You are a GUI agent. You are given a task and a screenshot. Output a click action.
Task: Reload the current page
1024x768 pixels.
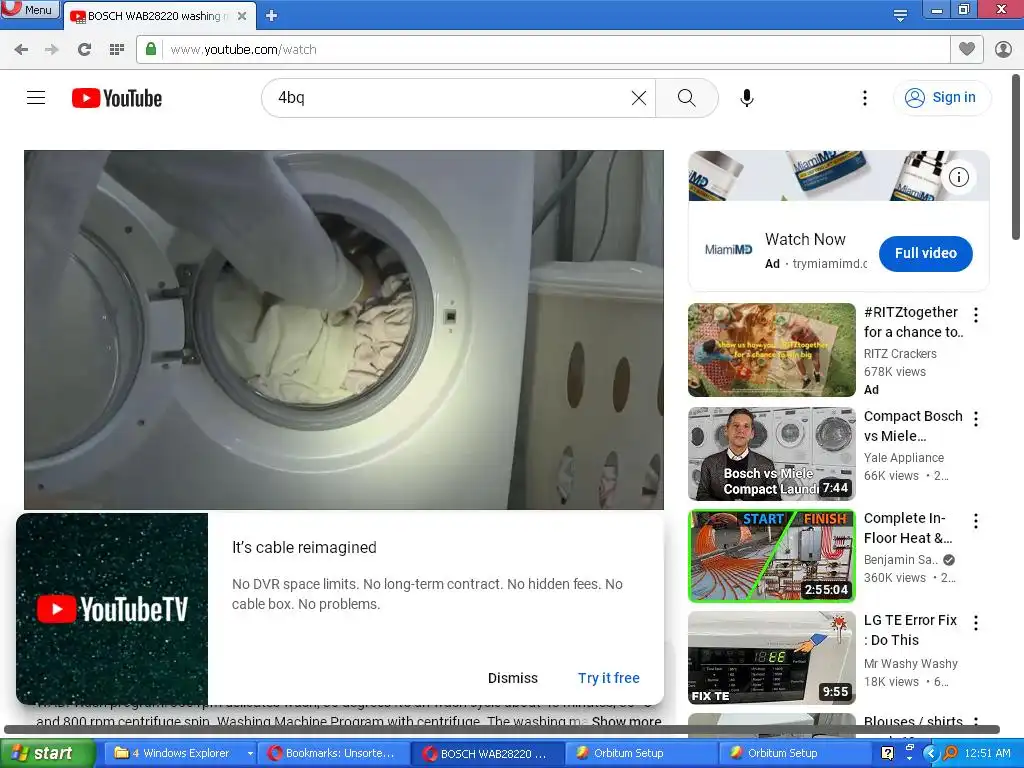point(84,50)
